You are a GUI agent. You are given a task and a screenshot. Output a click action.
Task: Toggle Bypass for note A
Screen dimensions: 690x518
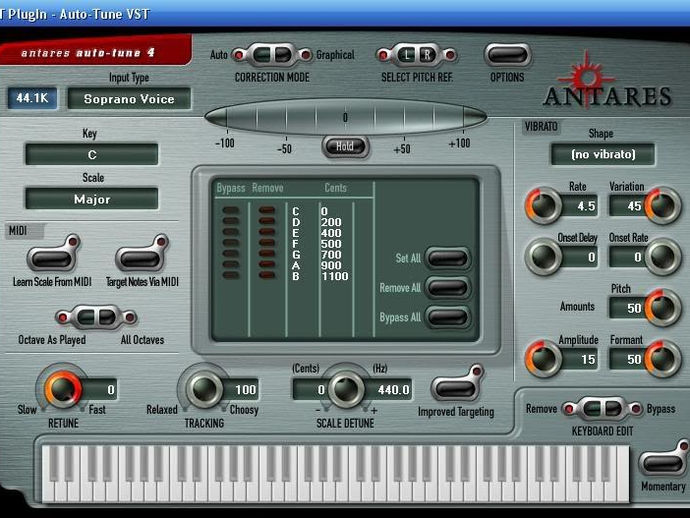(231, 265)
